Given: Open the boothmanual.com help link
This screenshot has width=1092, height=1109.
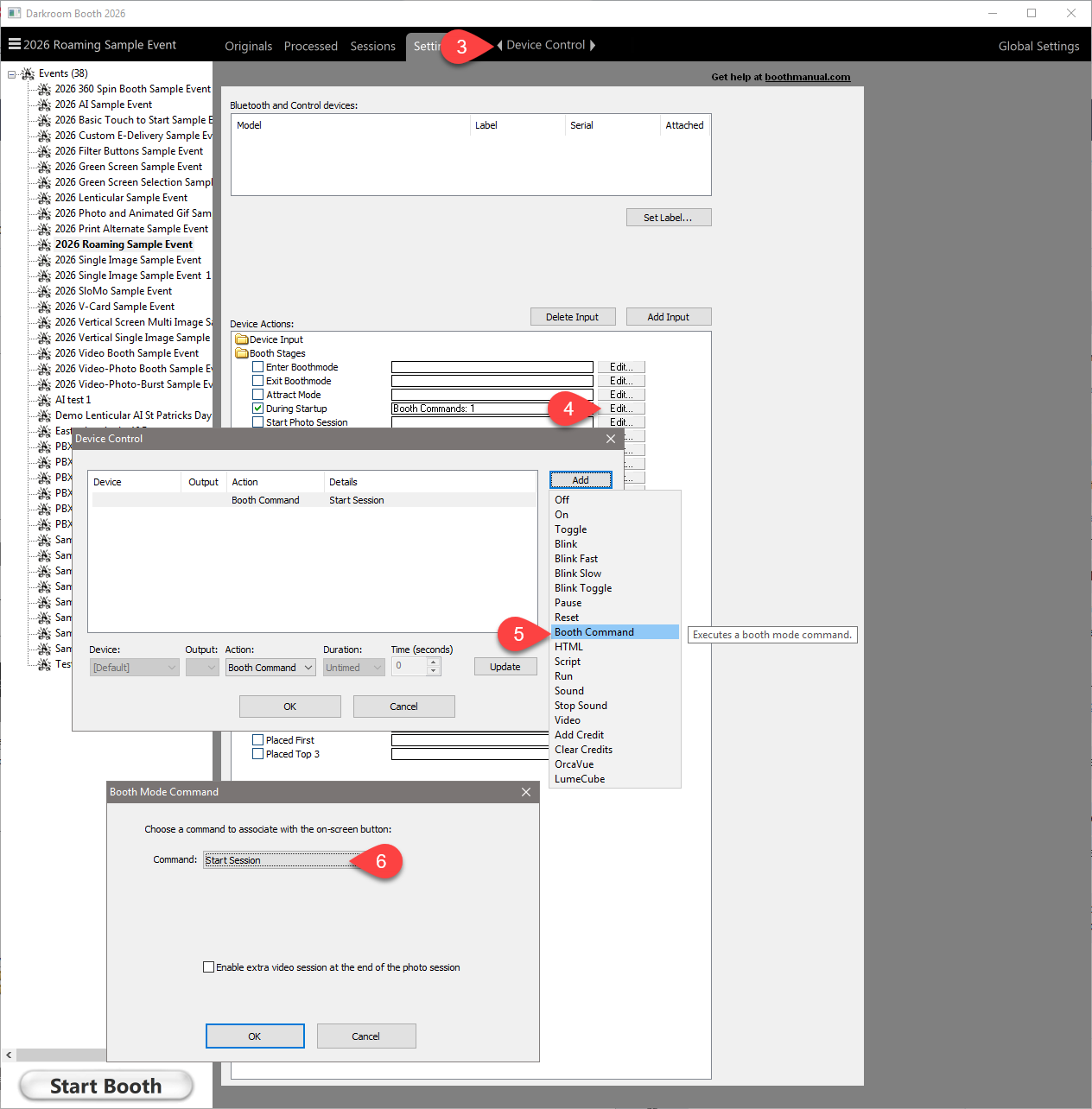Looking at the screenshot, I should click(x=807, y=77).
